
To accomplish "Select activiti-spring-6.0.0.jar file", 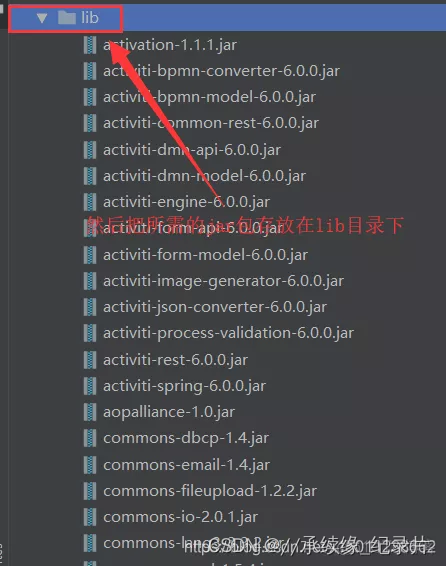I will [x=184, y=386].
